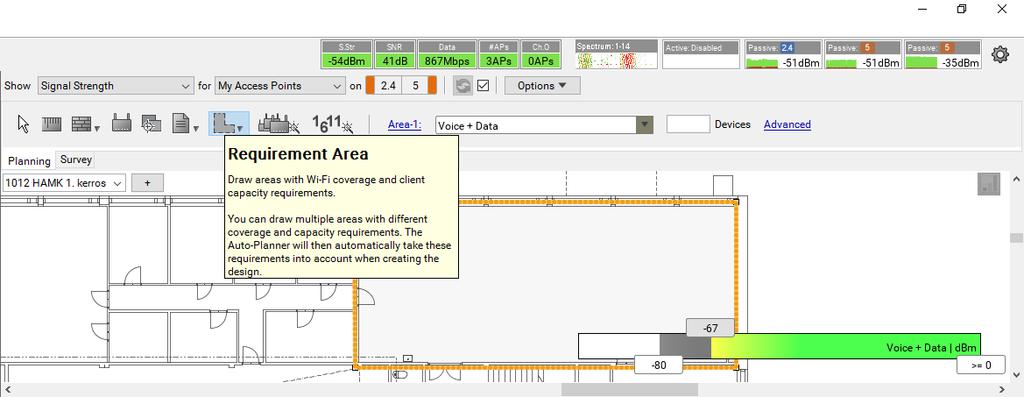
Task: Switch to the Survey tab
Action: (x=76, y=159)
